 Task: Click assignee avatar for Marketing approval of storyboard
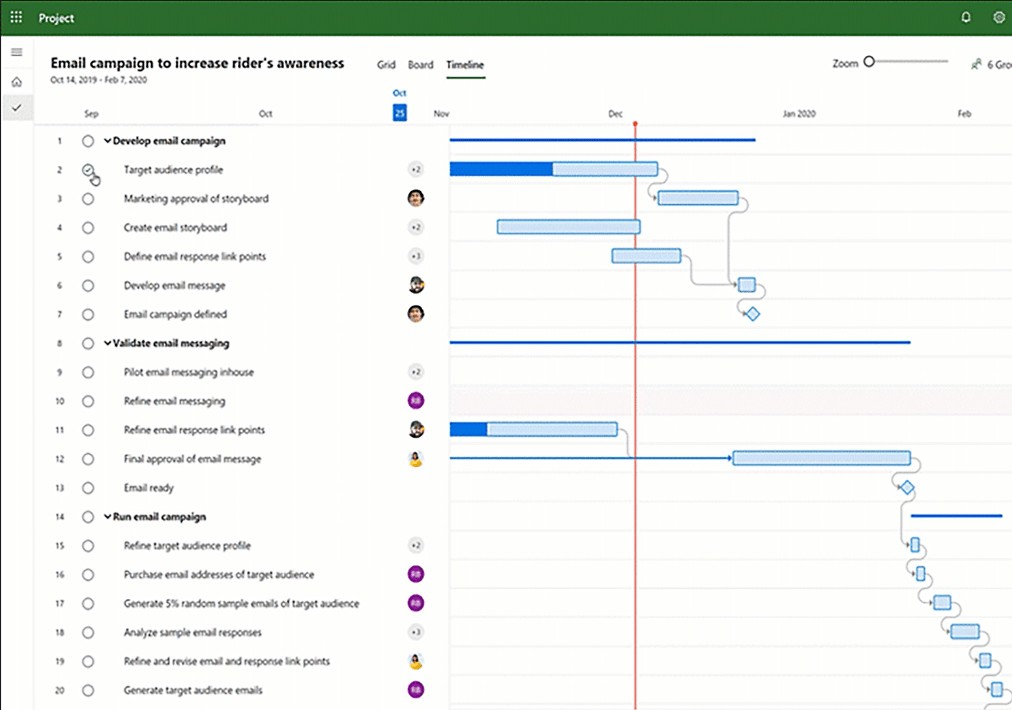pyautogui.click(x=416, y=198)
